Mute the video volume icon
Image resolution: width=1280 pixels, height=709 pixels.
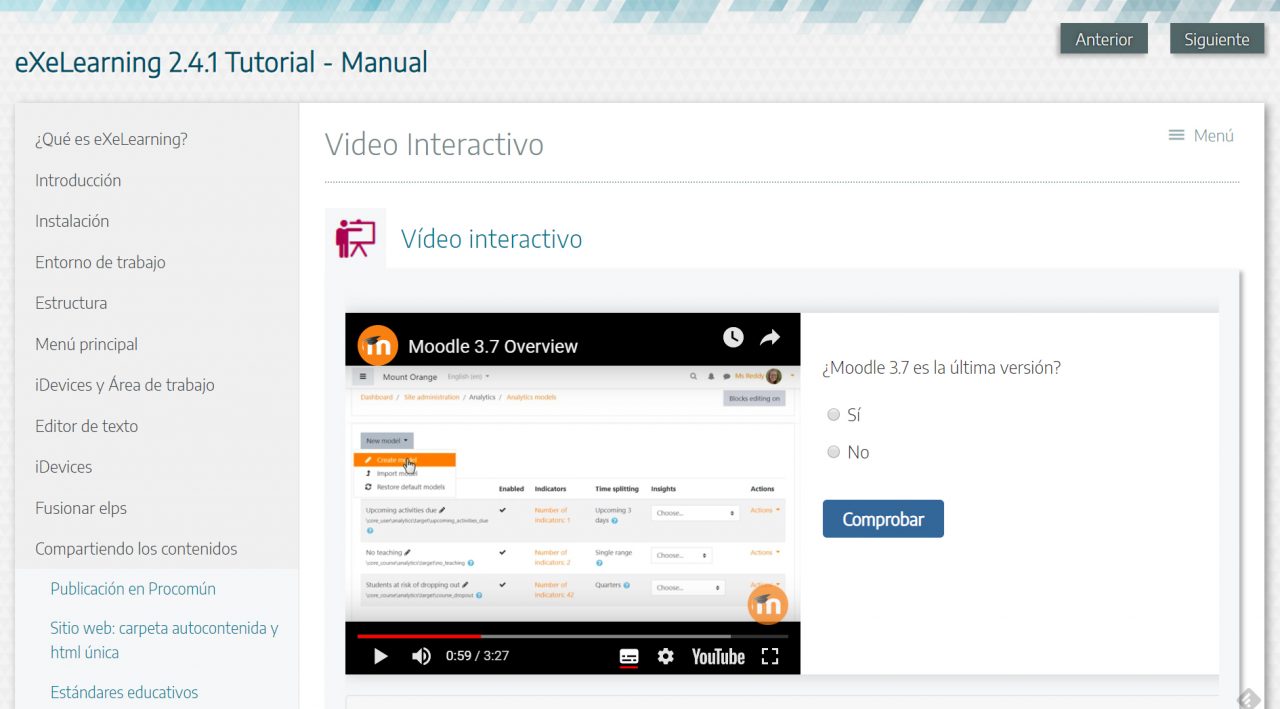421,657
